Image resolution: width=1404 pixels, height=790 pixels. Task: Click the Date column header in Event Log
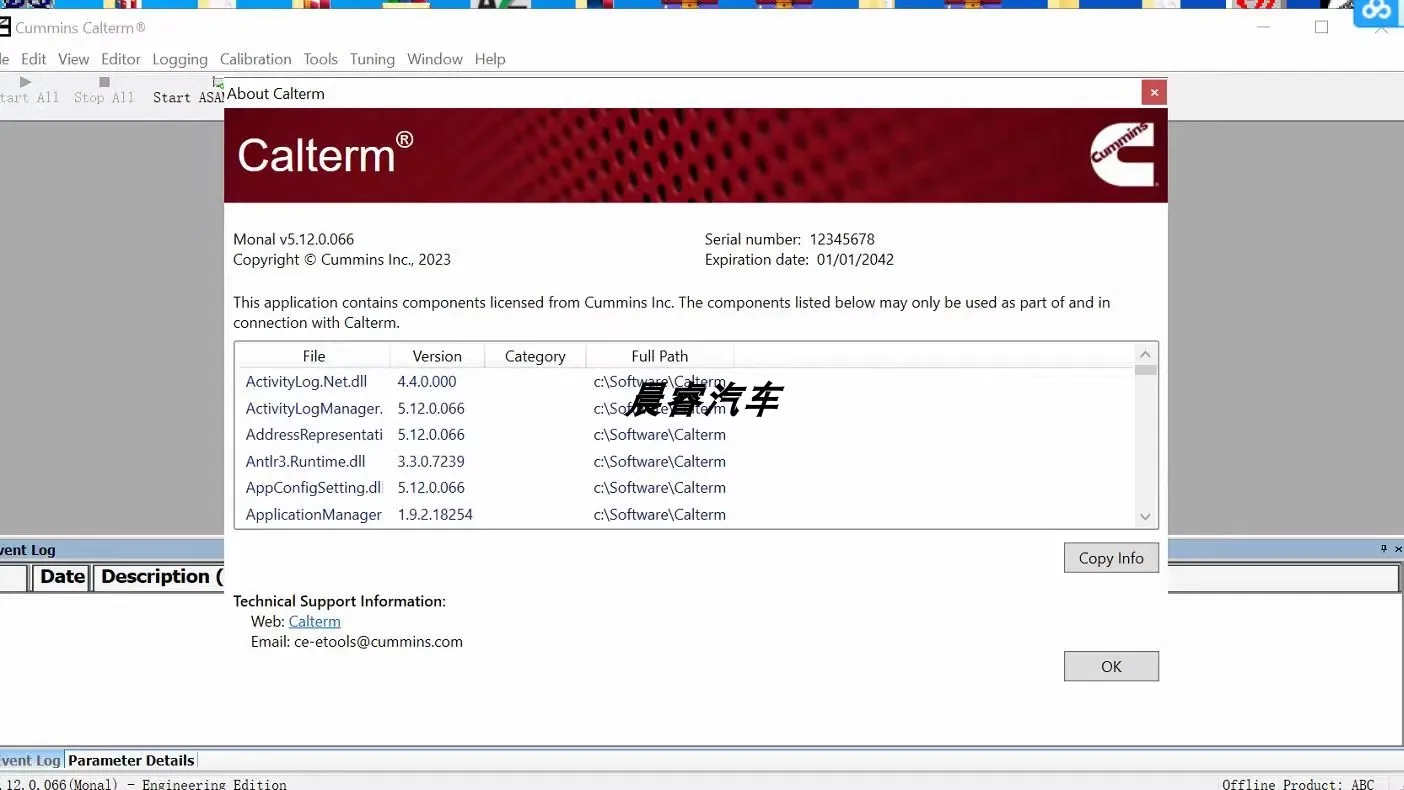point(62,577)
